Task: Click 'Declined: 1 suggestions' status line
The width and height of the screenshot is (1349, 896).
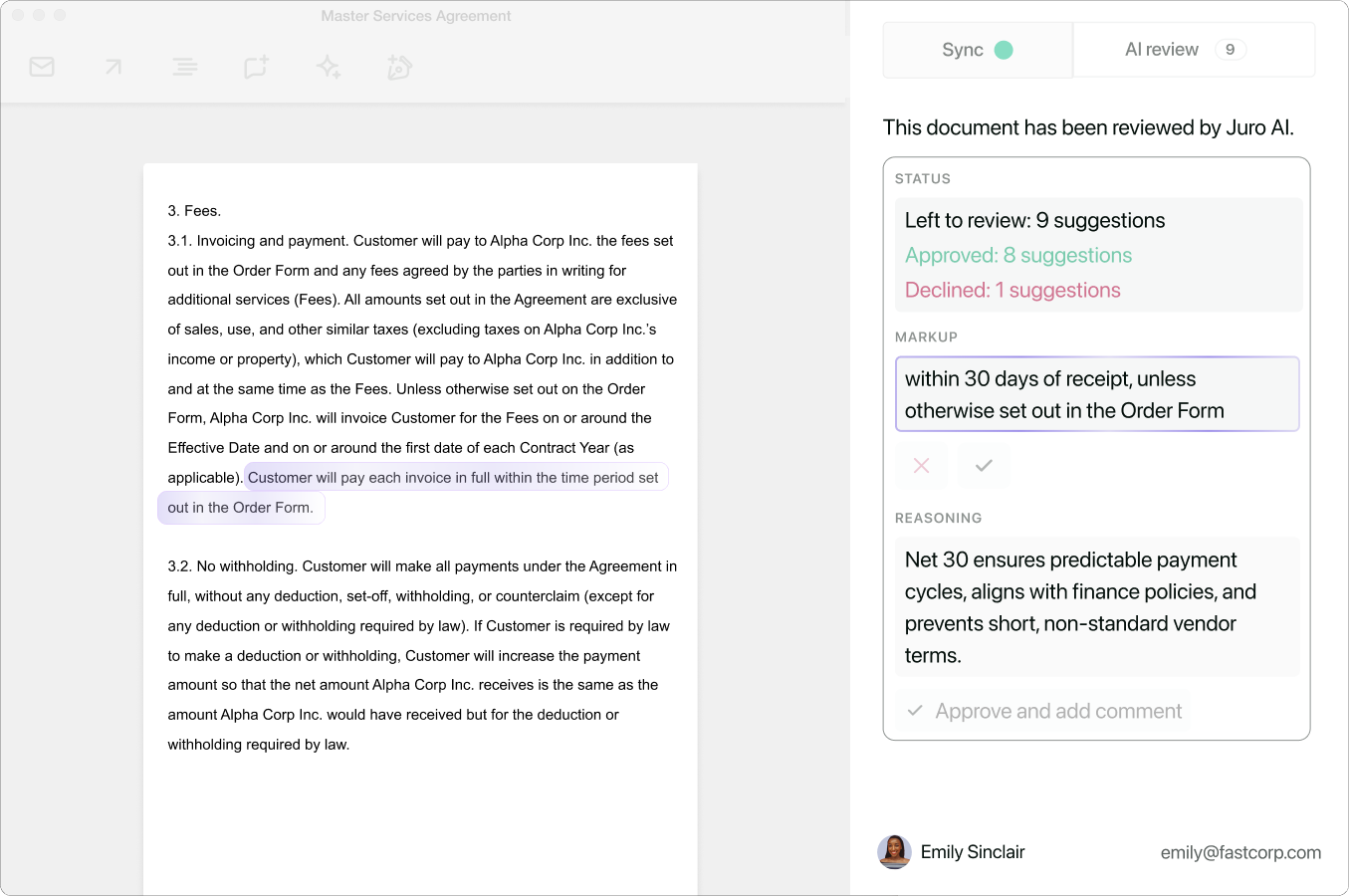Action: pos(1012,290)
